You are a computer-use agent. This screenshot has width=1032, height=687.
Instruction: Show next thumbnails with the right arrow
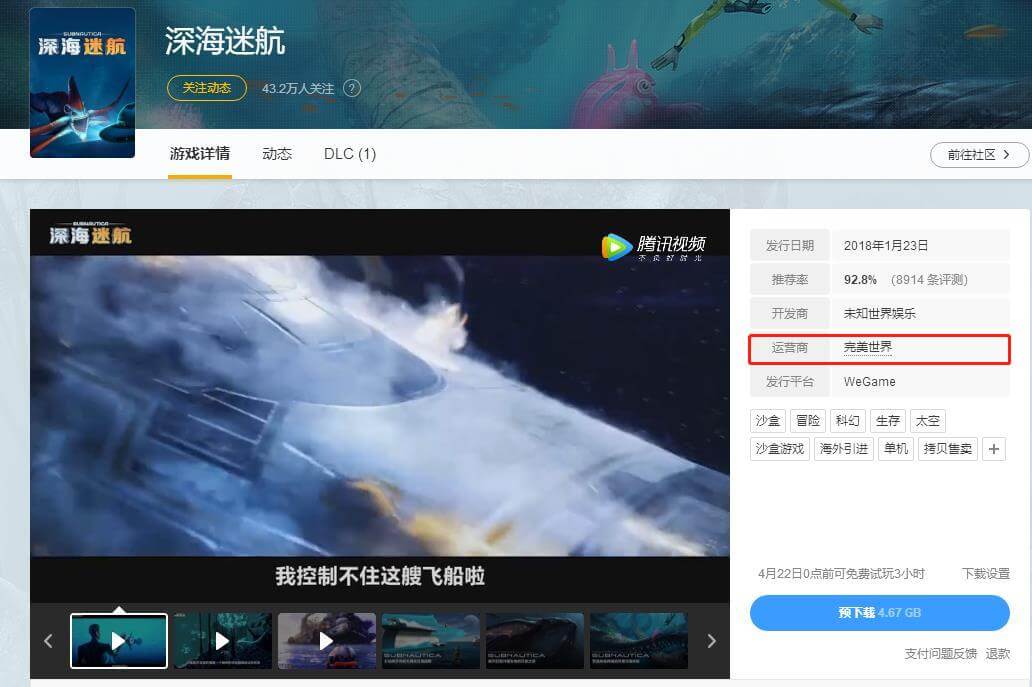[x=711, y=641]
